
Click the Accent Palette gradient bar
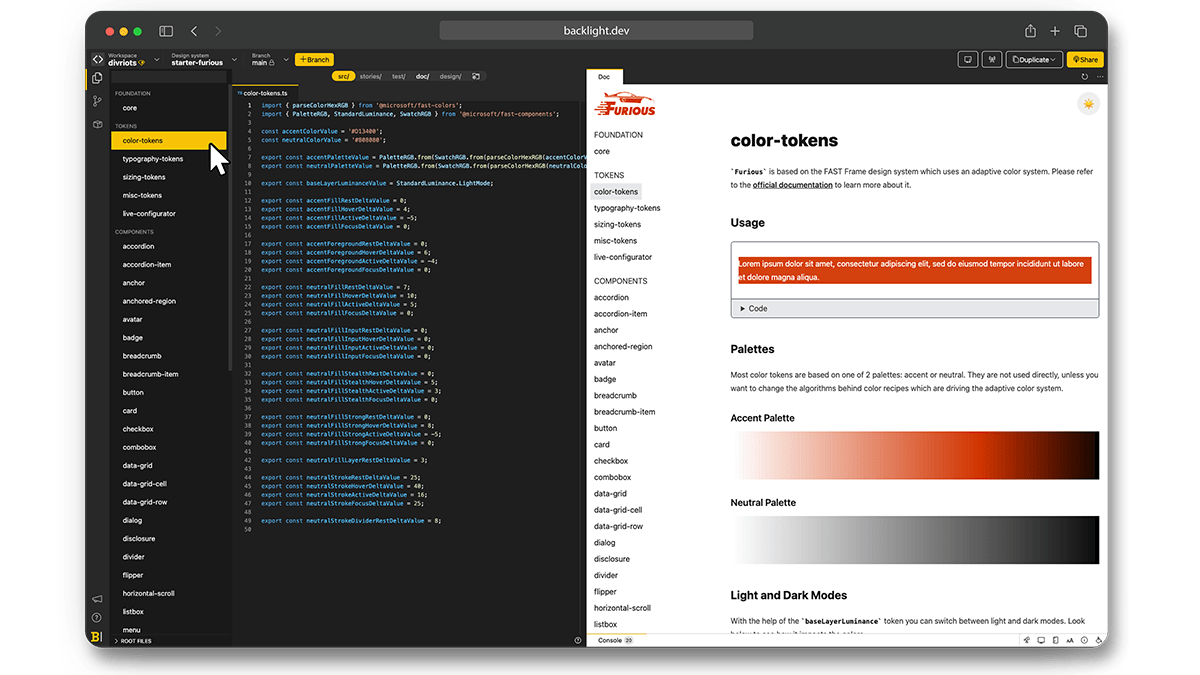914,455
